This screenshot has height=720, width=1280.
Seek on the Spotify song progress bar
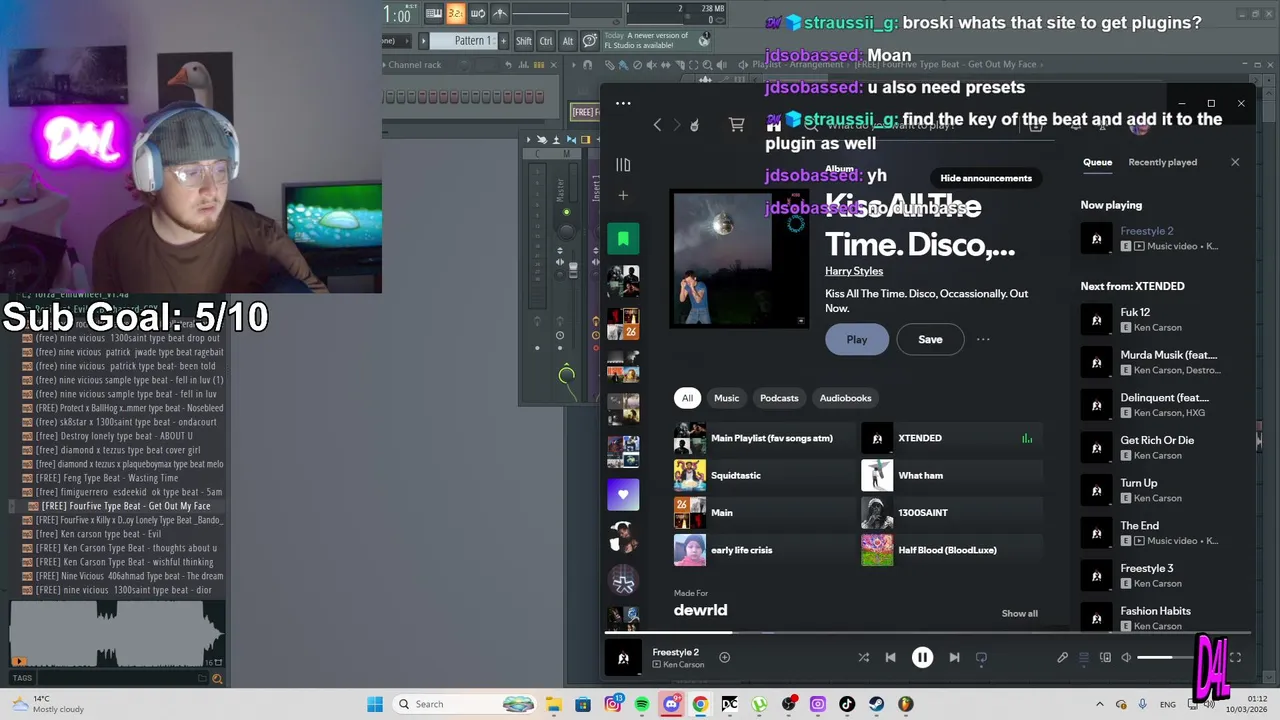coord(928,632)
